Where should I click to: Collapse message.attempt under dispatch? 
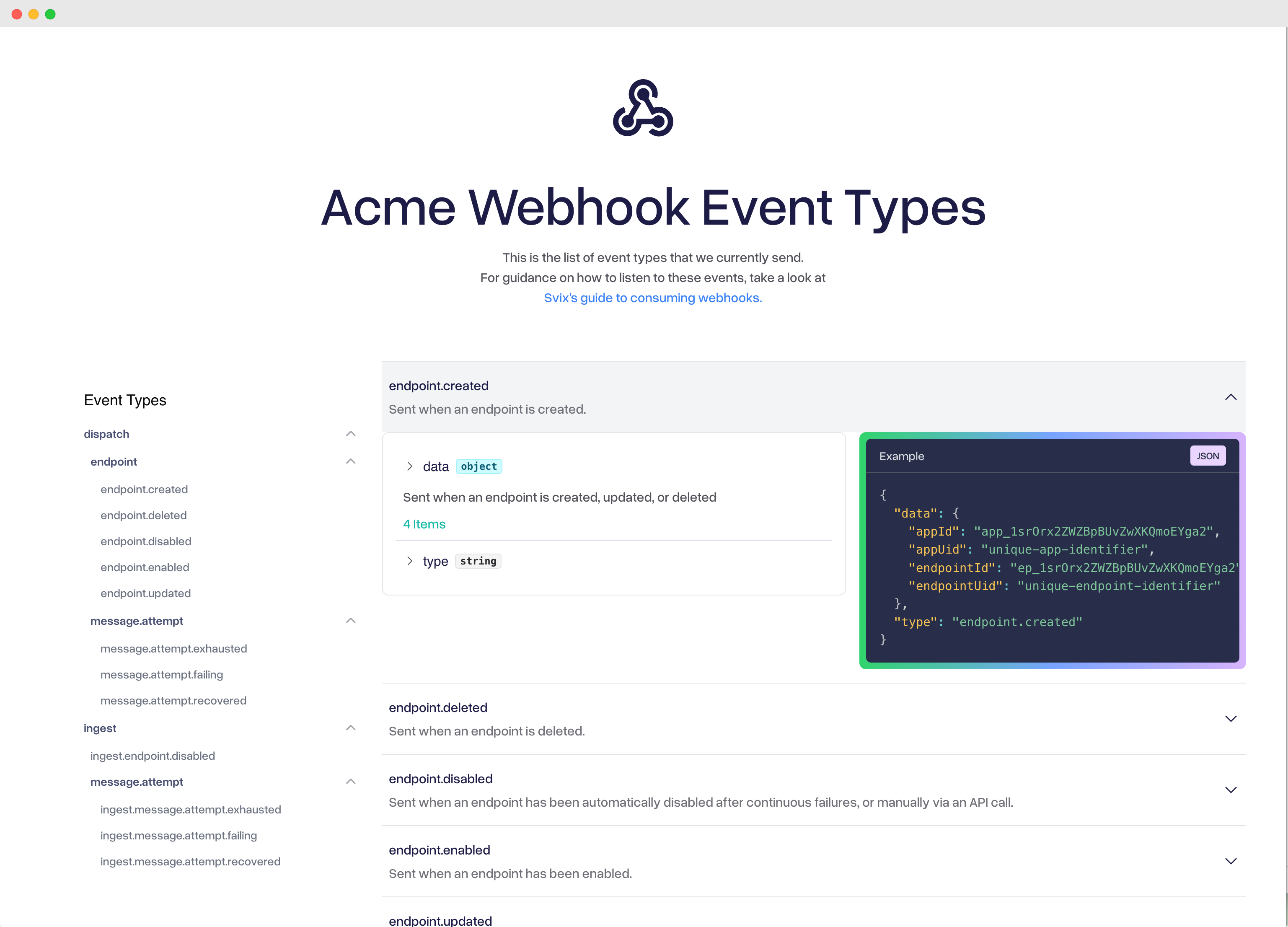[350, 620]
